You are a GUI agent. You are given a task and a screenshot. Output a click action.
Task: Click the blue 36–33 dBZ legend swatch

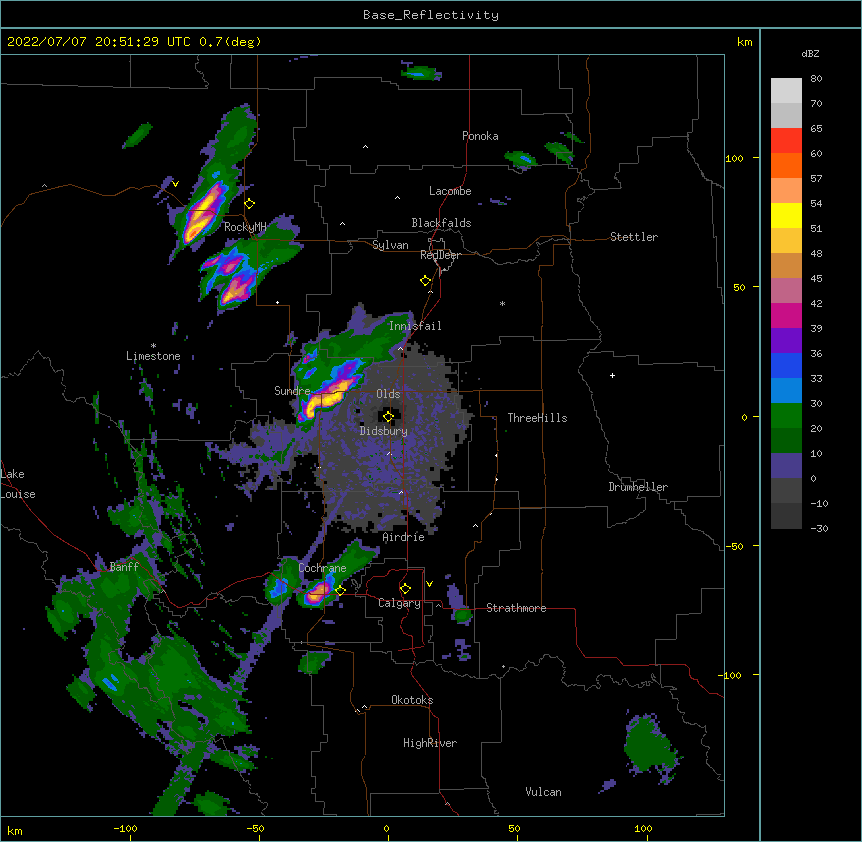click(786, 365)
